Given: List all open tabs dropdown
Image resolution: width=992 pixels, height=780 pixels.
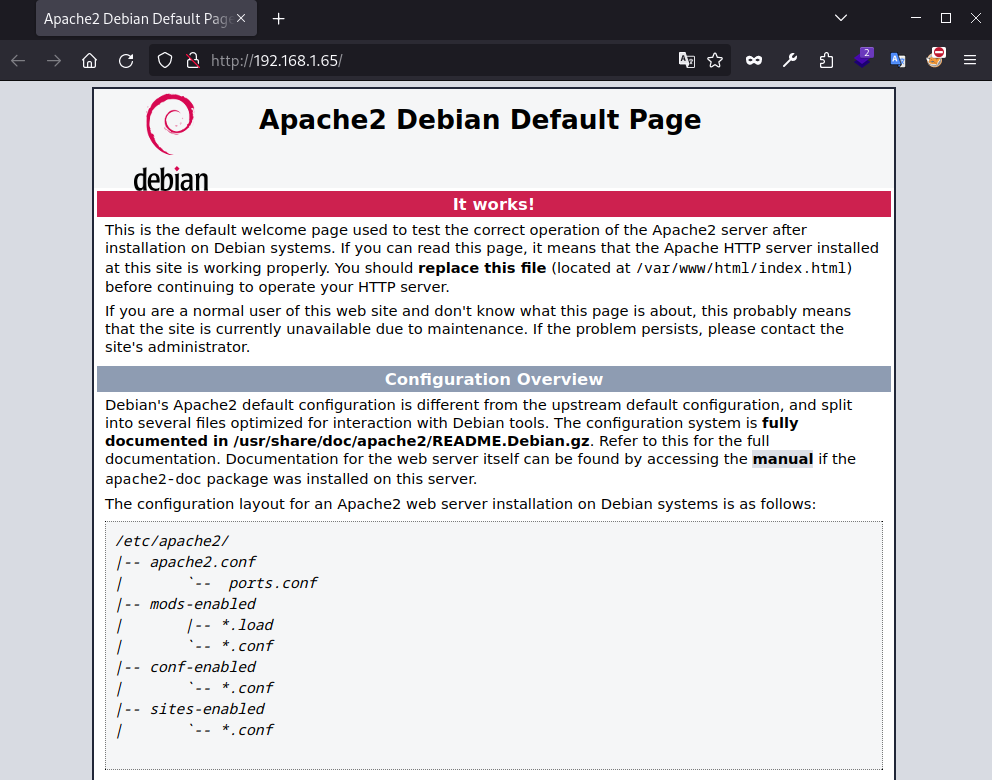Looking at the screenshot, I should pyautogui.click(x=841, y=18).
